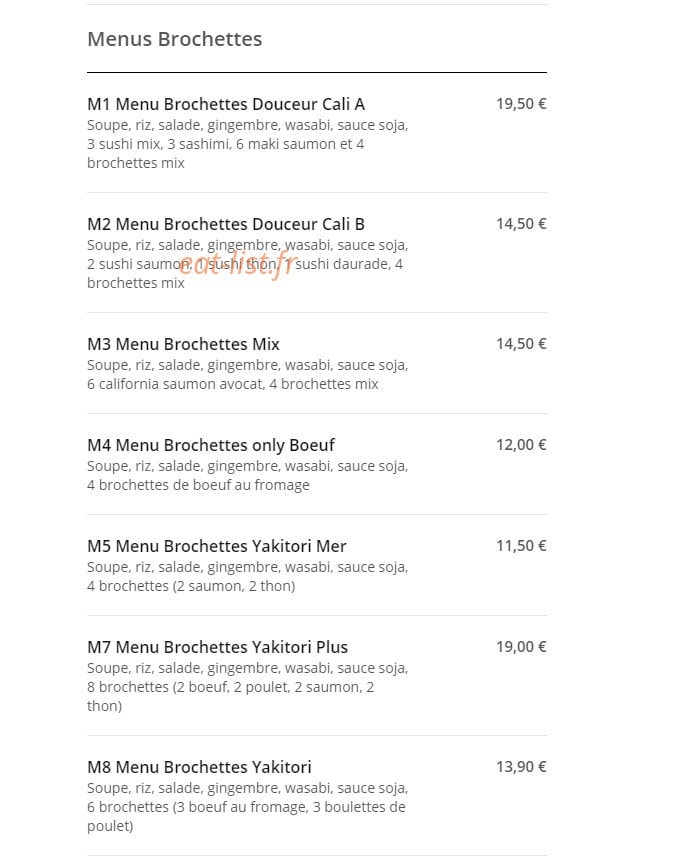Open M4 Menu Brochettes only Boeuf

pyautogui.click(x=211, y=445)
